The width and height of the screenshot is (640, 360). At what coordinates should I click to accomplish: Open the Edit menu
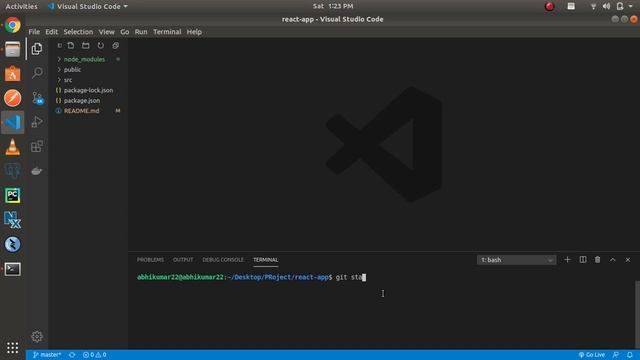51,32
